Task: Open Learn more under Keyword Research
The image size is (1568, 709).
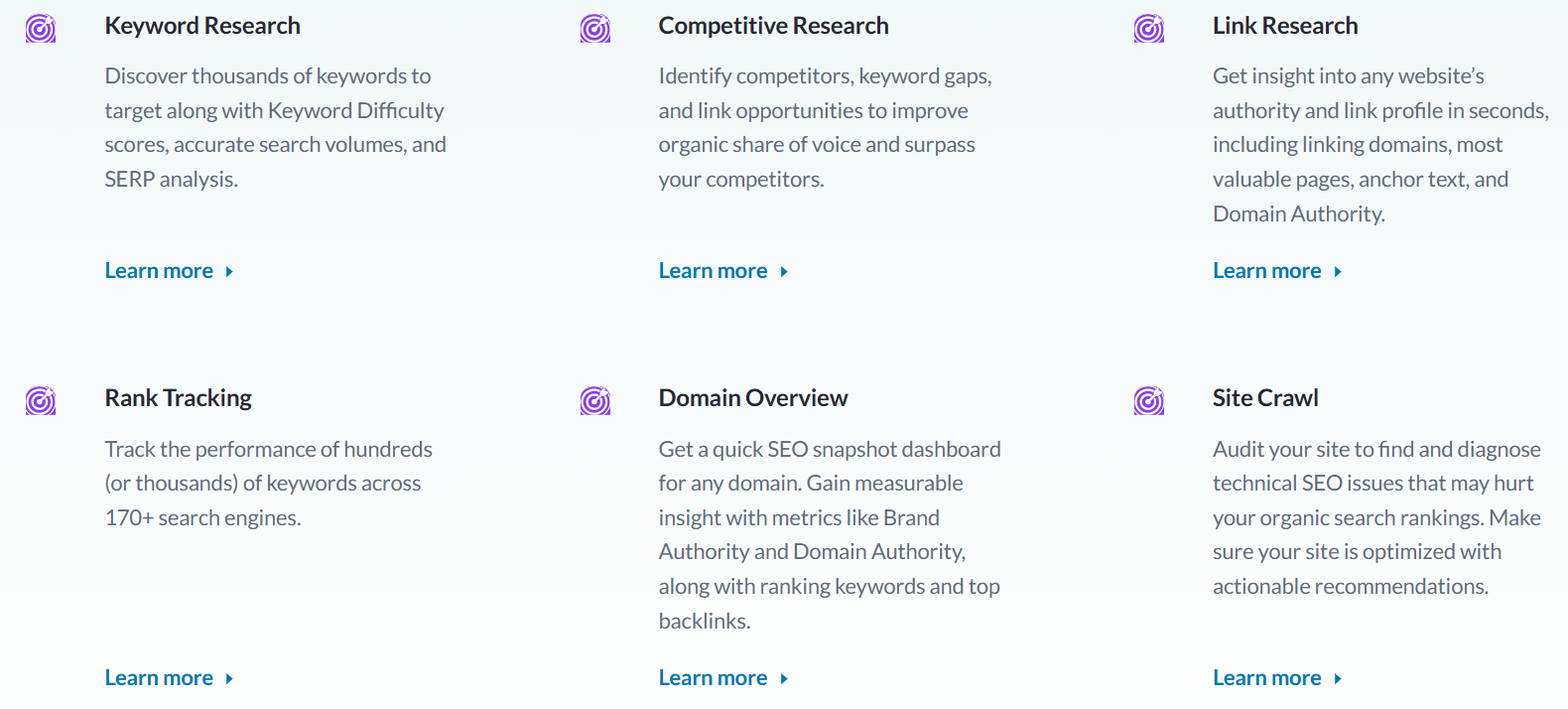Action: click(159, 271)
